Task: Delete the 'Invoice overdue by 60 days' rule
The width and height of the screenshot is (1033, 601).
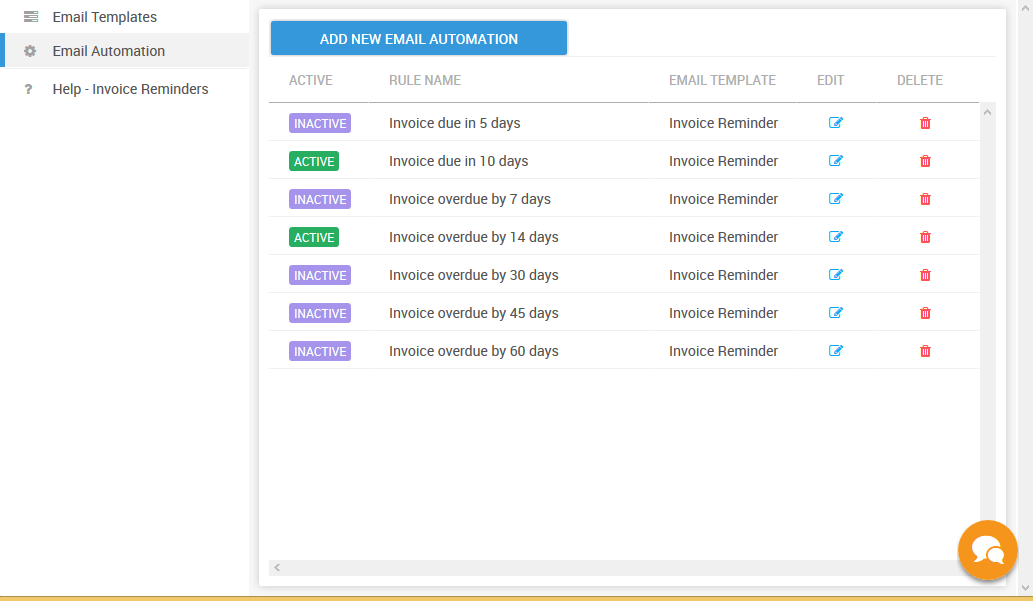Action: [x=925, y=351]
